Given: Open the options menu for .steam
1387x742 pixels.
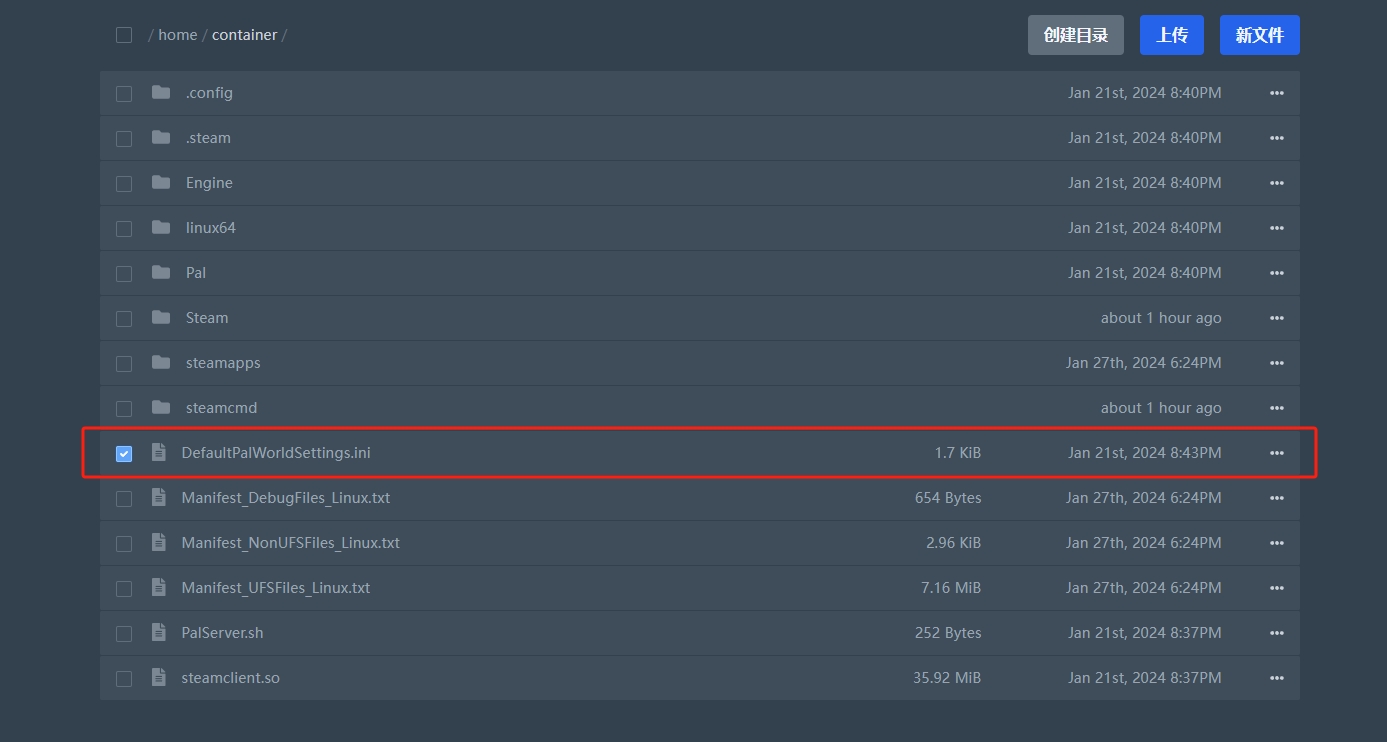Looking at the screenshot, I should click(1276, 138).
